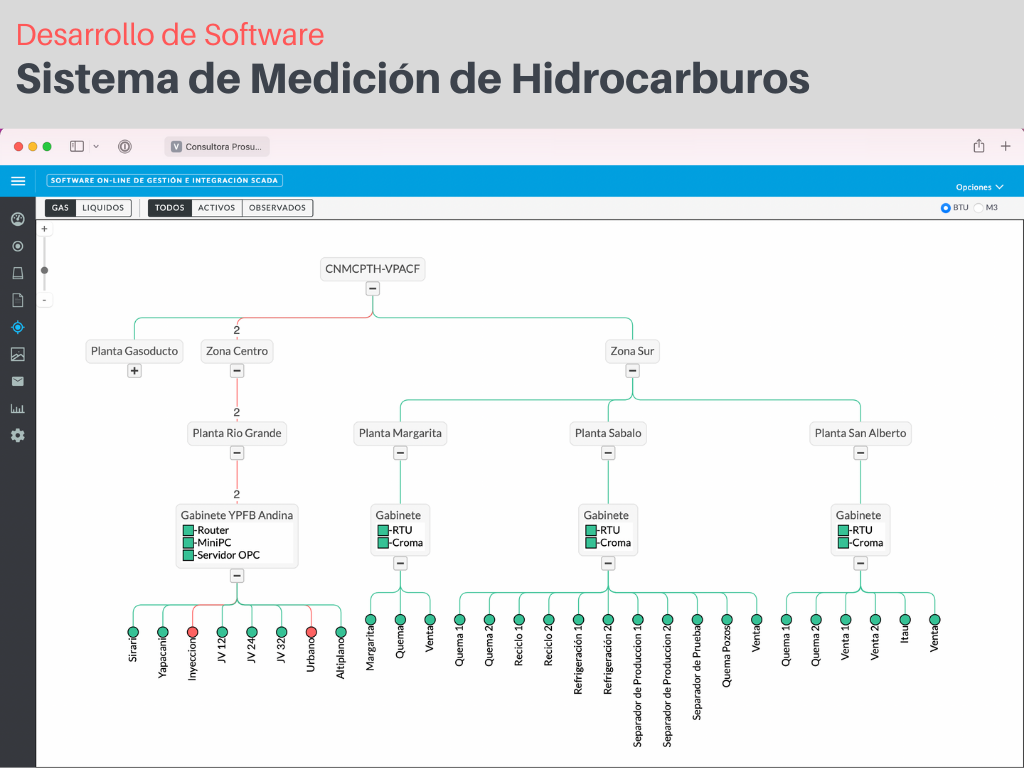Image resolution: width=1024 pixels, height=768 pixels.
Task: Click the Separador de Prueba green node
Action: [x=697, y=620]
